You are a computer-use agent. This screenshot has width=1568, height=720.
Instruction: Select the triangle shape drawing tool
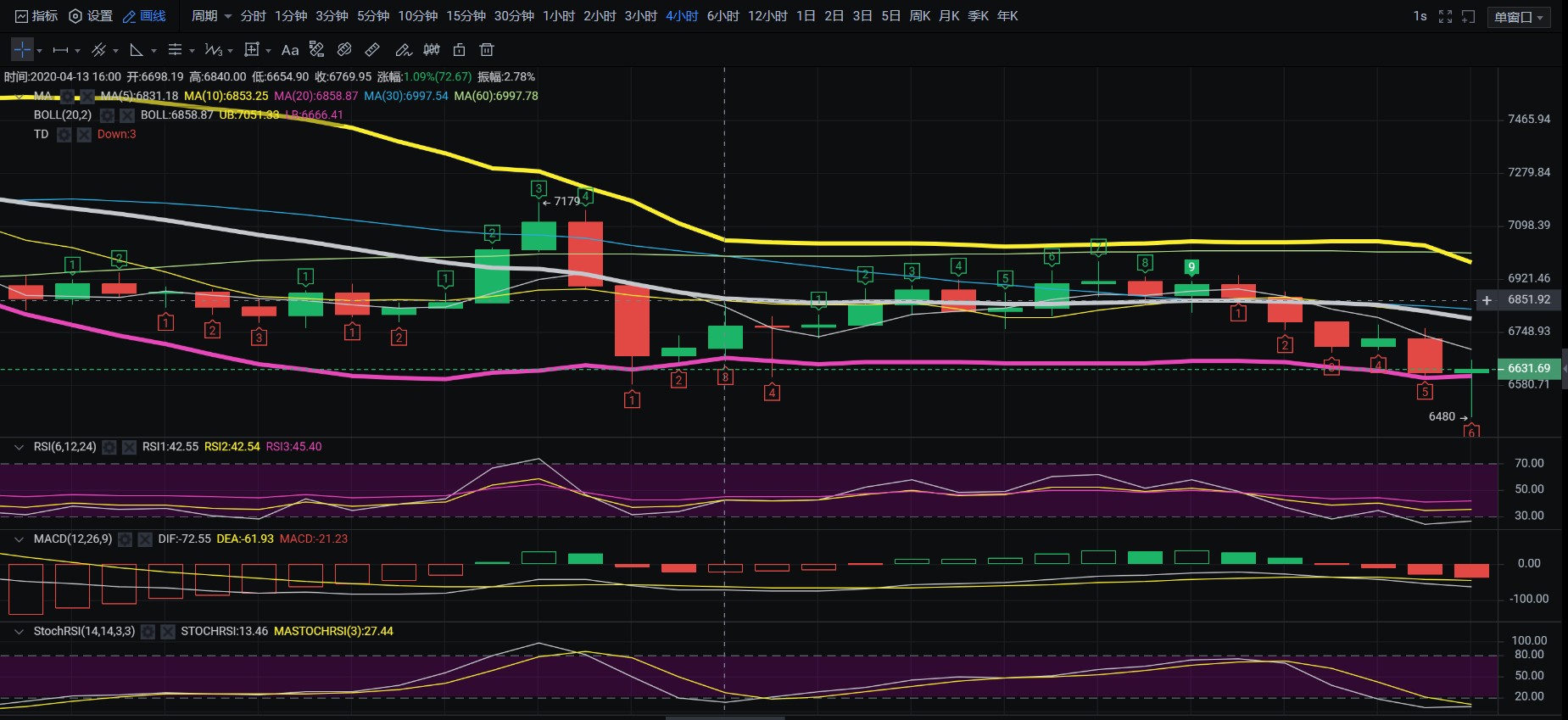[136, 50]
